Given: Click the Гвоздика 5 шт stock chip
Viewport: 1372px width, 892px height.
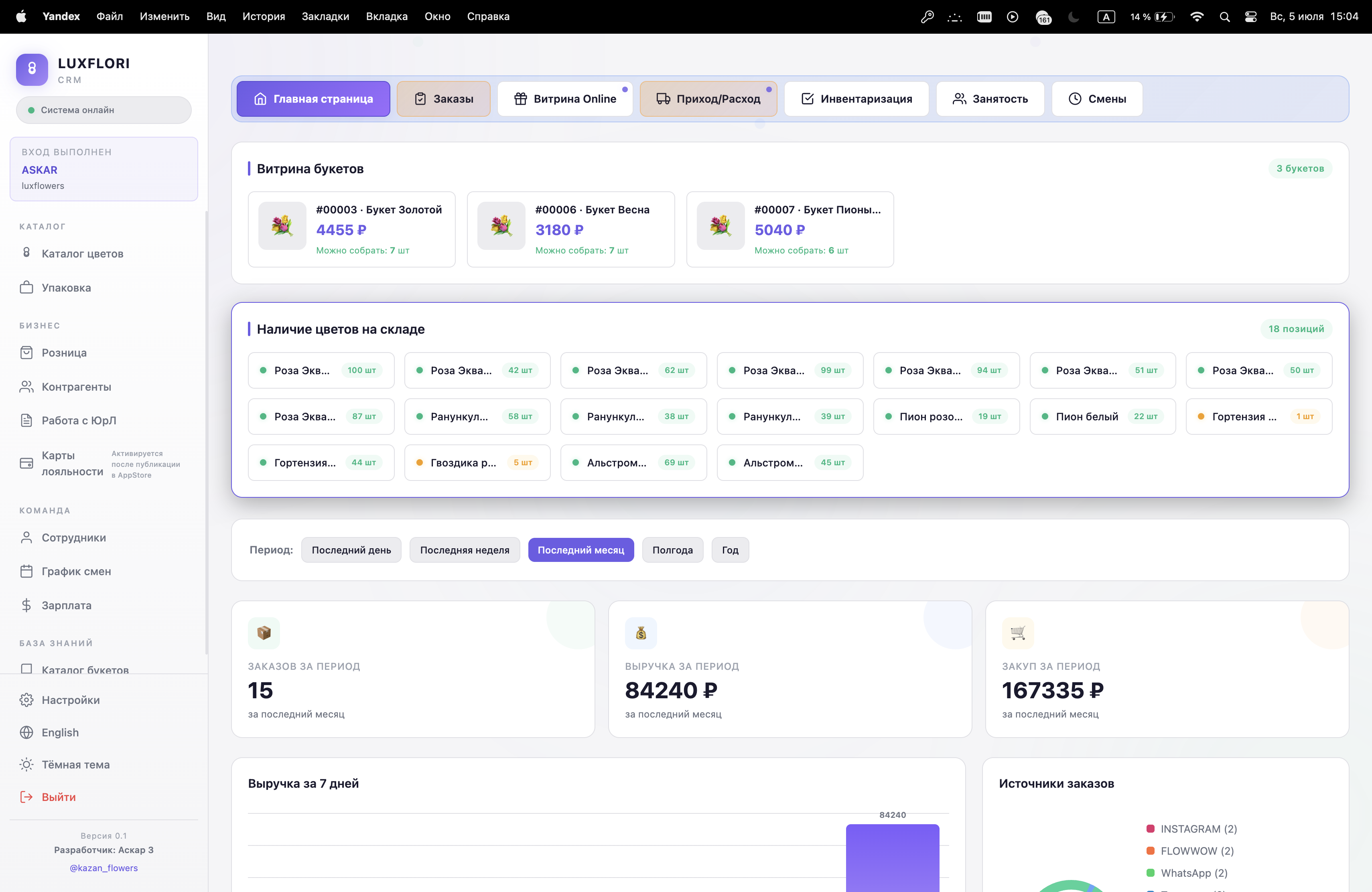Looking at the screenshot, I should [x=477, y=462].
